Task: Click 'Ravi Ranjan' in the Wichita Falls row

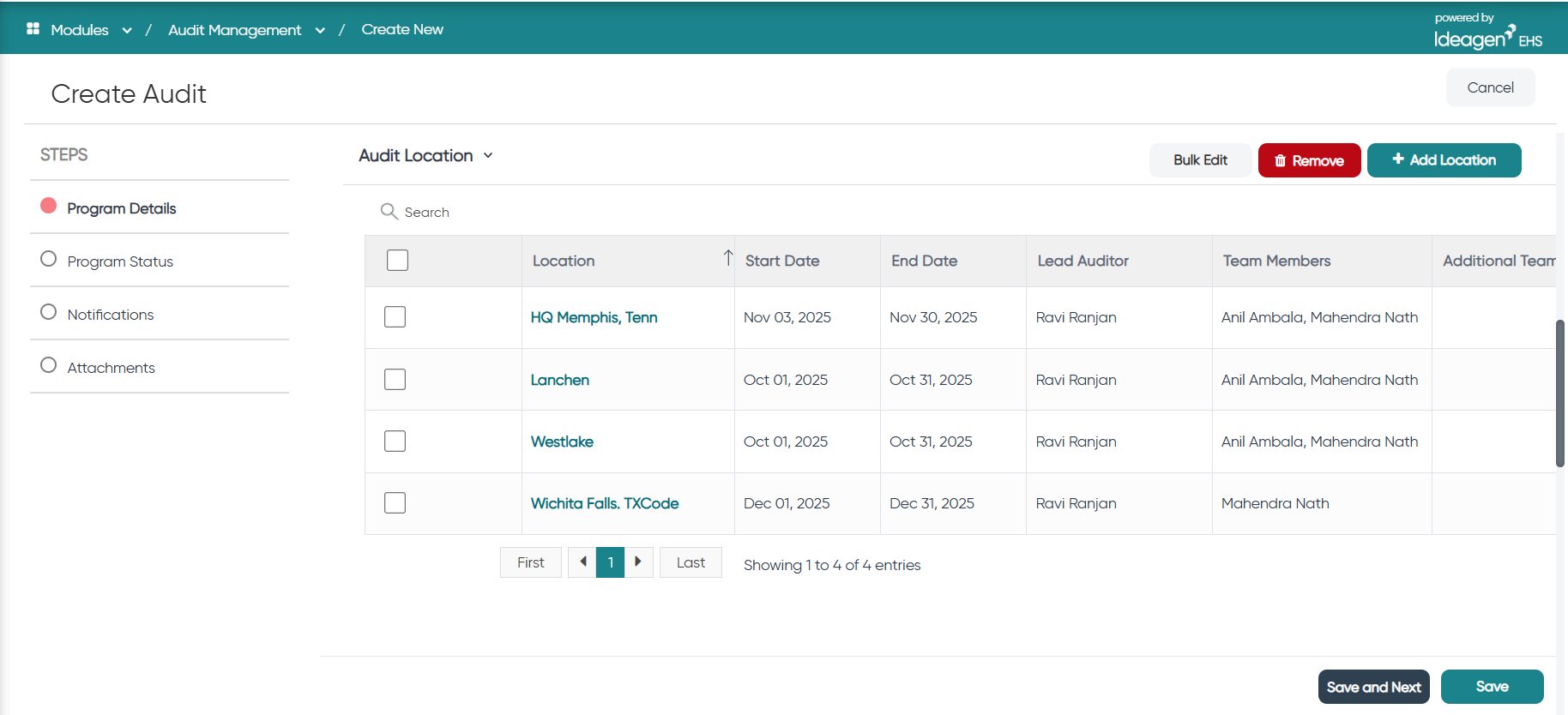Action: click(x=1076, y=503)
